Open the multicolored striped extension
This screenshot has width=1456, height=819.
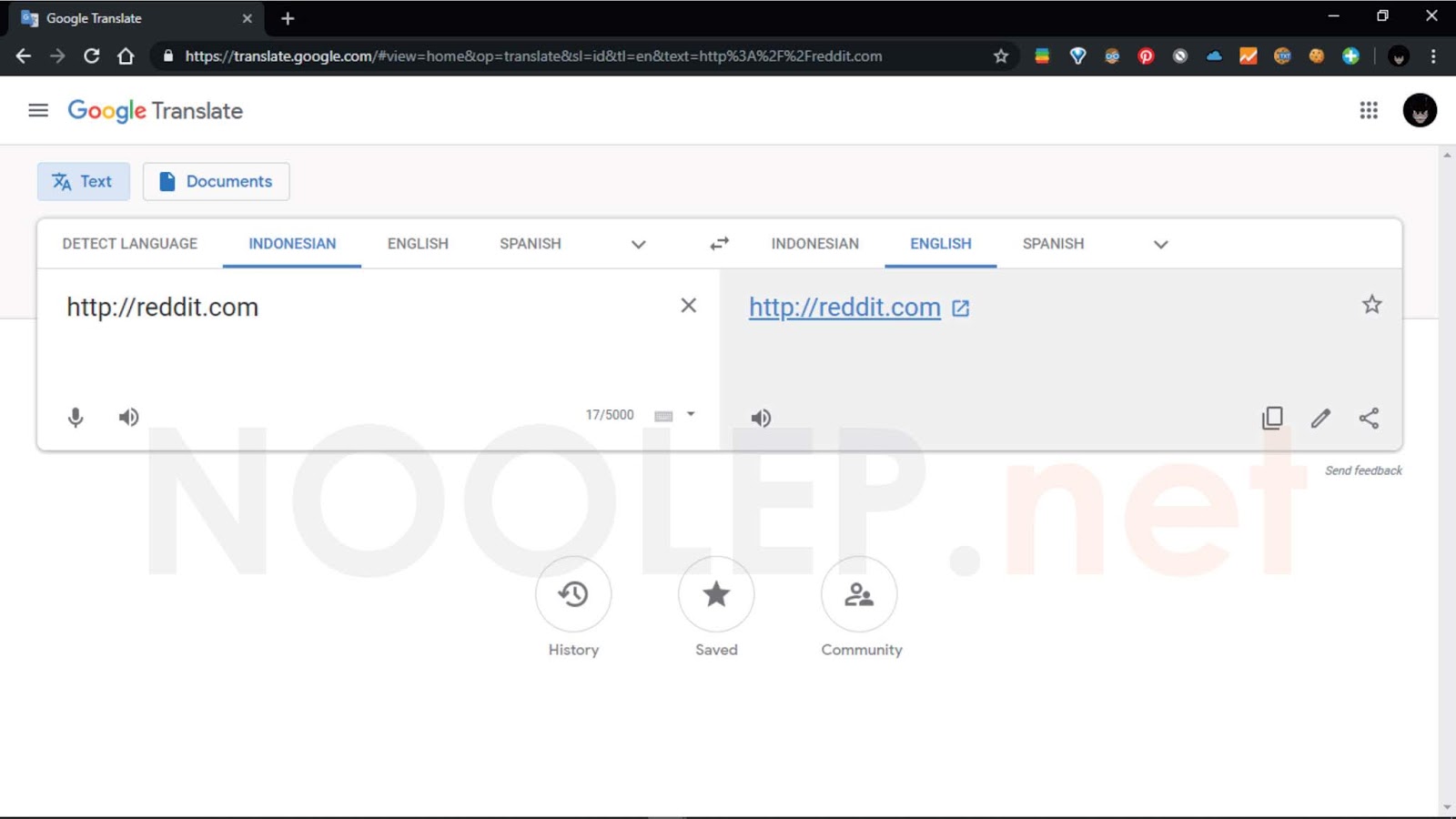click(x=1043, y=56)
